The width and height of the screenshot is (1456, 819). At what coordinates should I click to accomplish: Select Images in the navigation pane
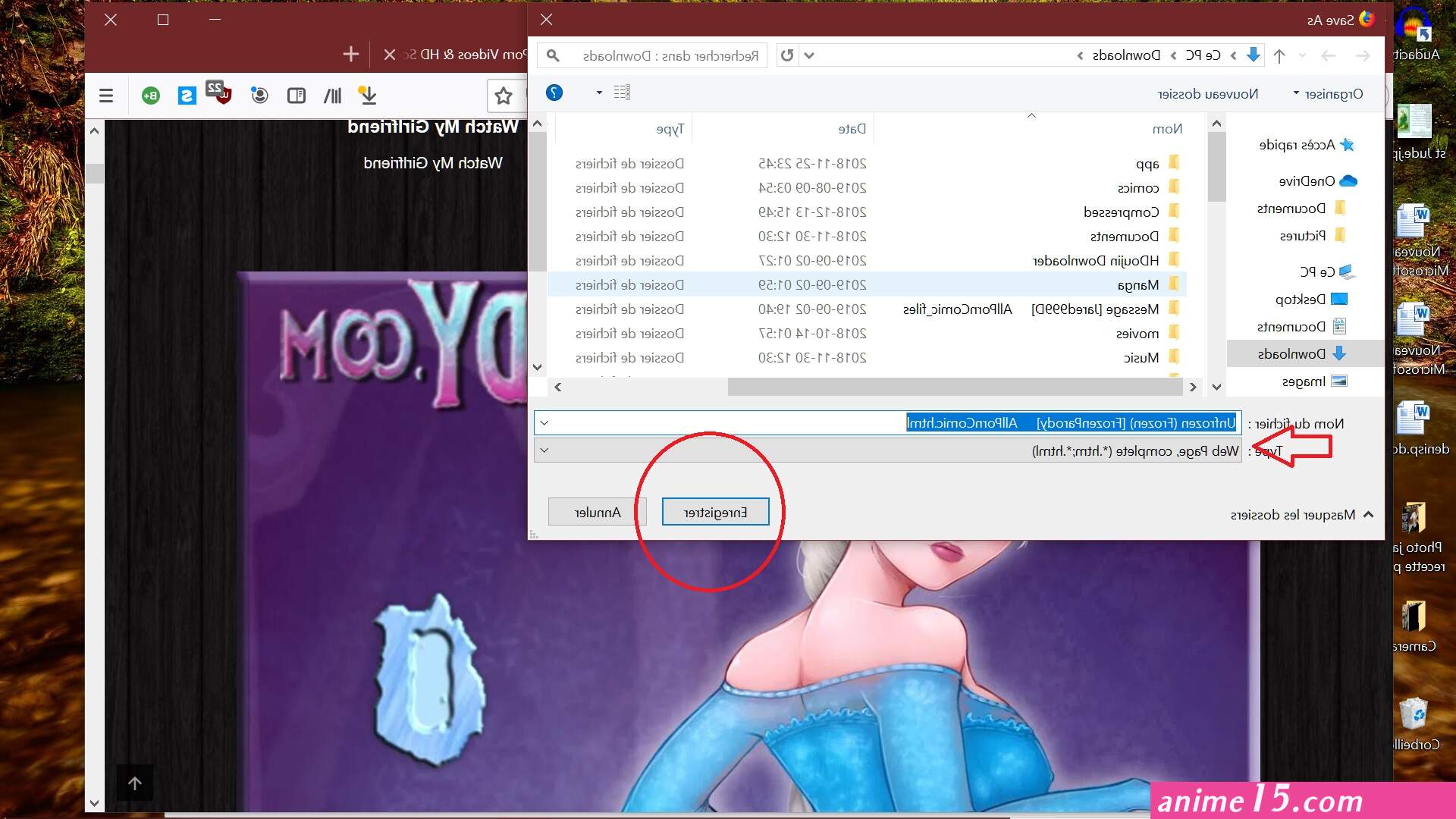pos(1314,381)
